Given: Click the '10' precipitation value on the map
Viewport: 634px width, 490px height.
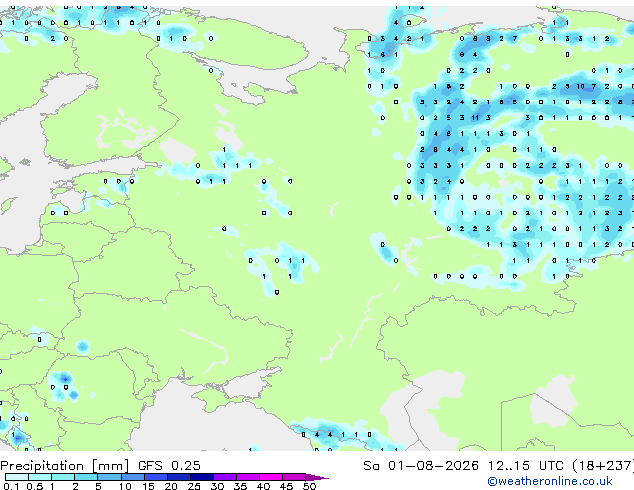Looking at the screenshot, I should (x=581, y=87).
